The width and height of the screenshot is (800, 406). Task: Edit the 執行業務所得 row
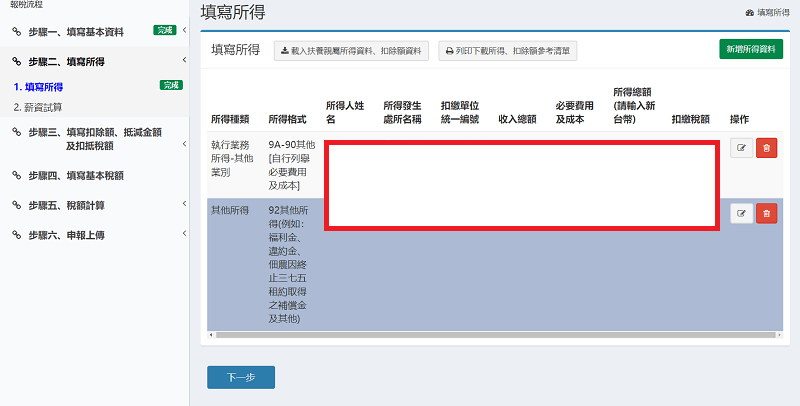[x=741, y=148]
